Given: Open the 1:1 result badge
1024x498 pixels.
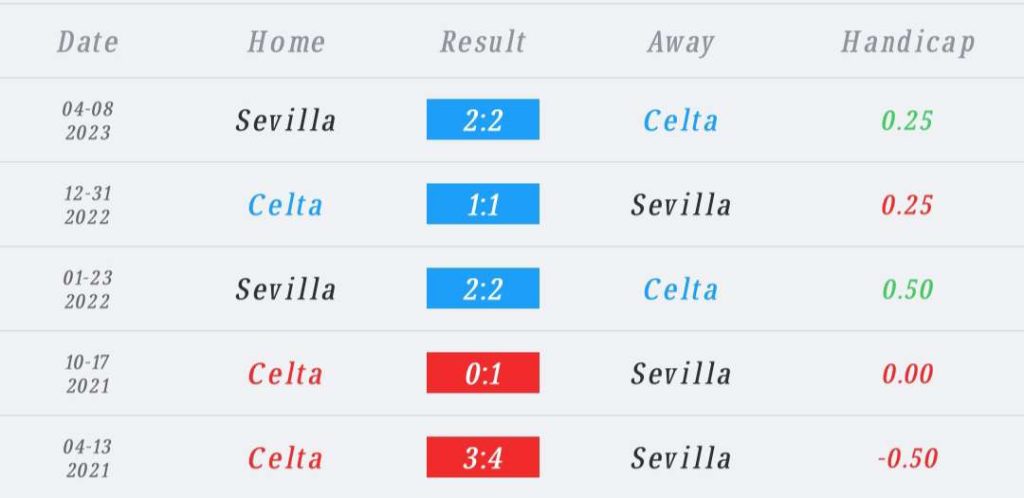Looking at the screenshot, I should [483, 204].
